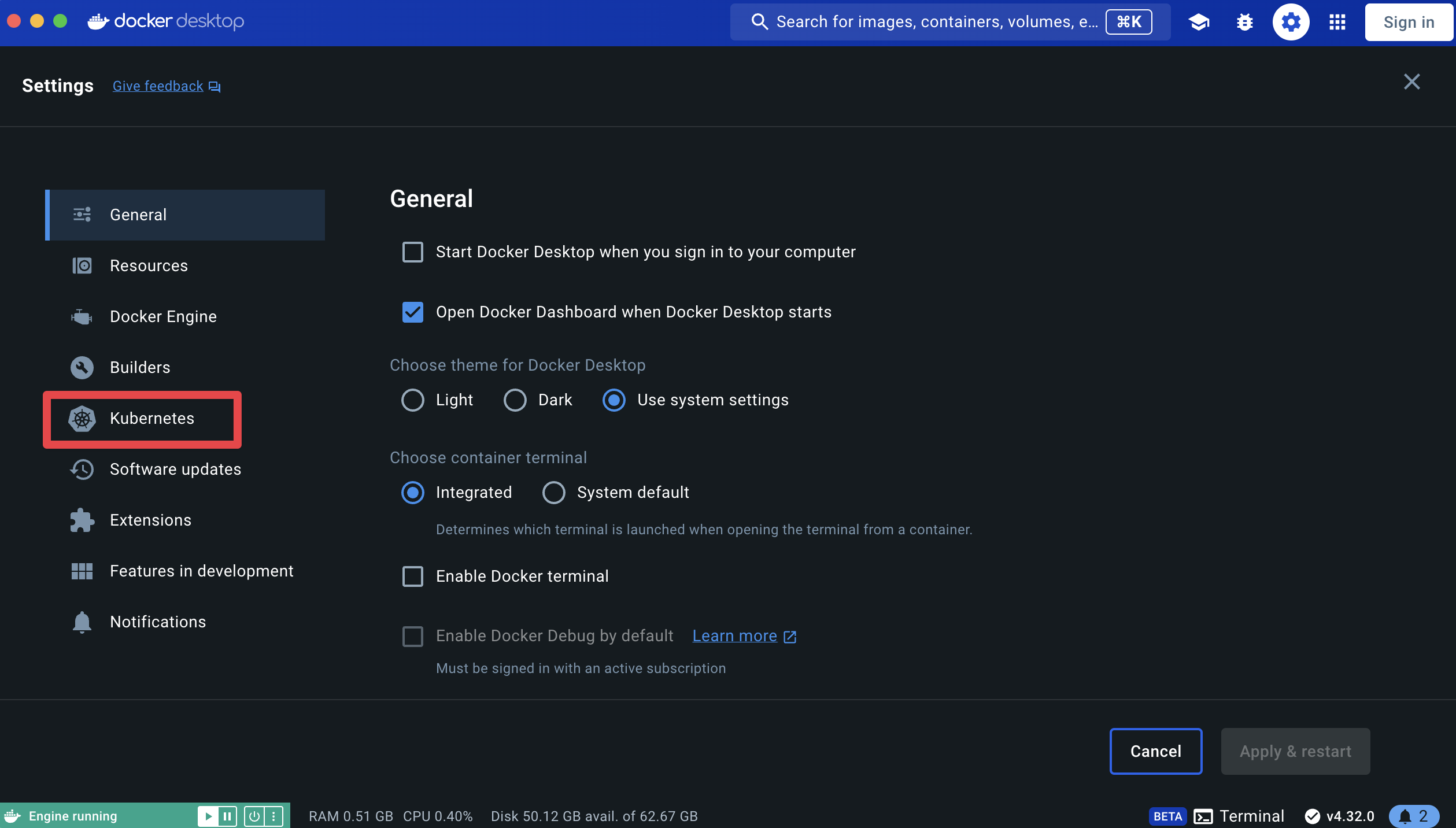Open the Terminal icon in the status bar
1456x828 pixels.
coord(1203,816)
